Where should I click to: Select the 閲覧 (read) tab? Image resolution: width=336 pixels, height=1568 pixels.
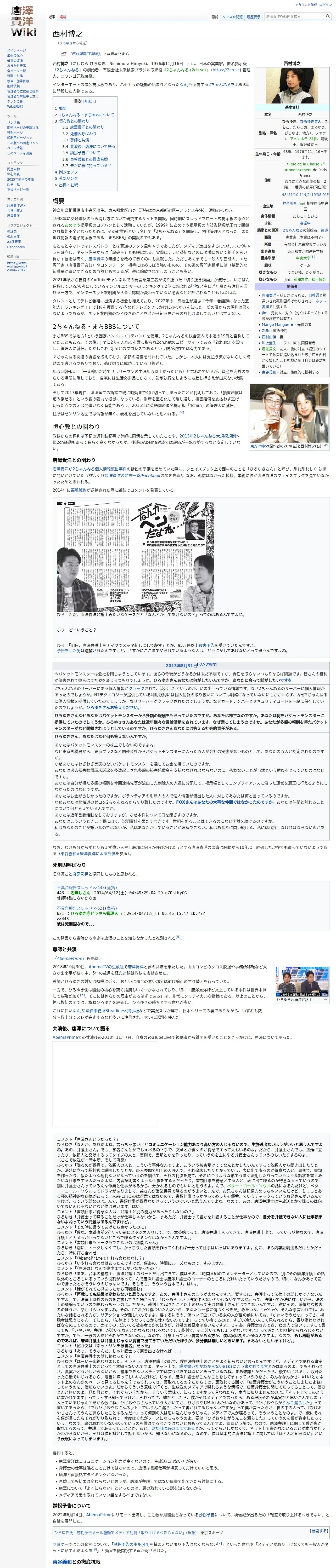(215, 17)
